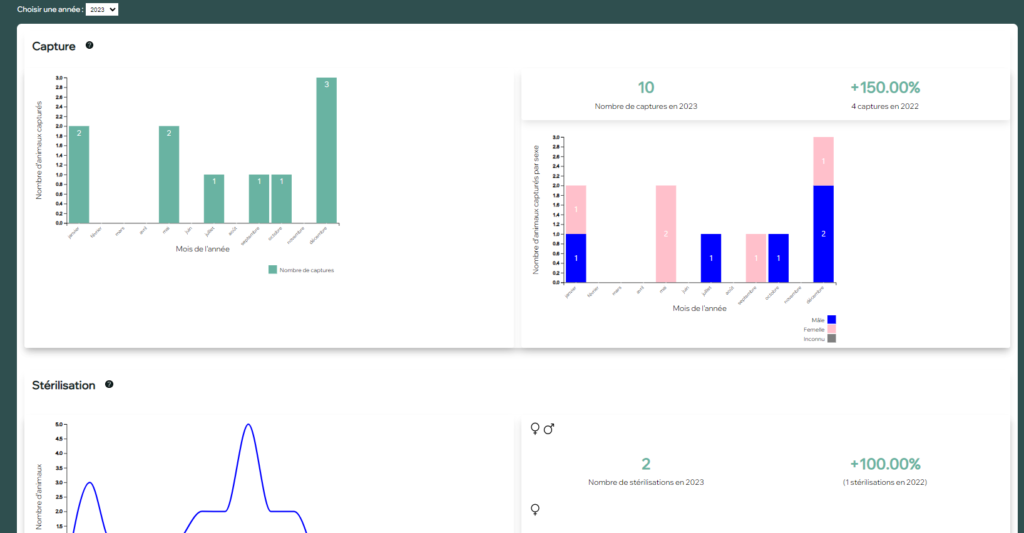Click the lone female symbol below stérilisations count
The height and width of the screenshot is (533, 1024).
click(535, 509)
